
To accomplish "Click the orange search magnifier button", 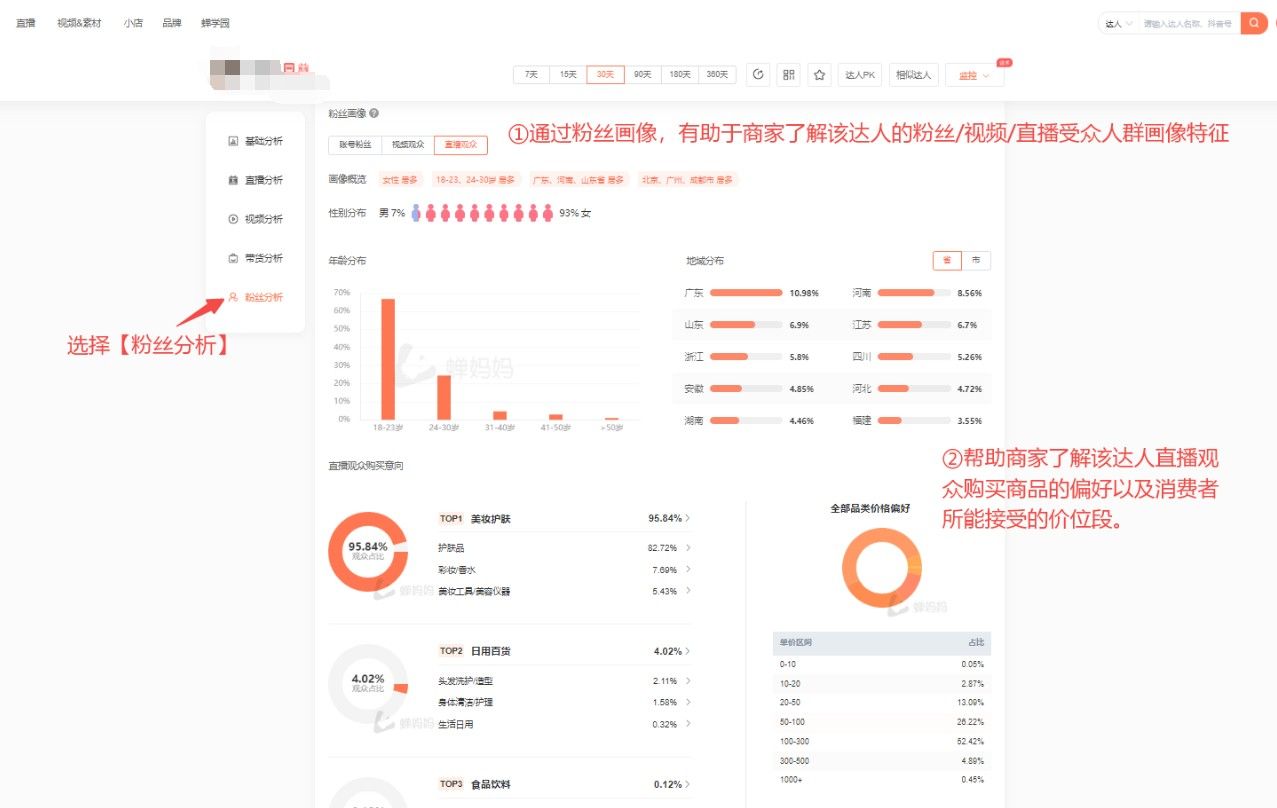I will [x=1254, y=23].
